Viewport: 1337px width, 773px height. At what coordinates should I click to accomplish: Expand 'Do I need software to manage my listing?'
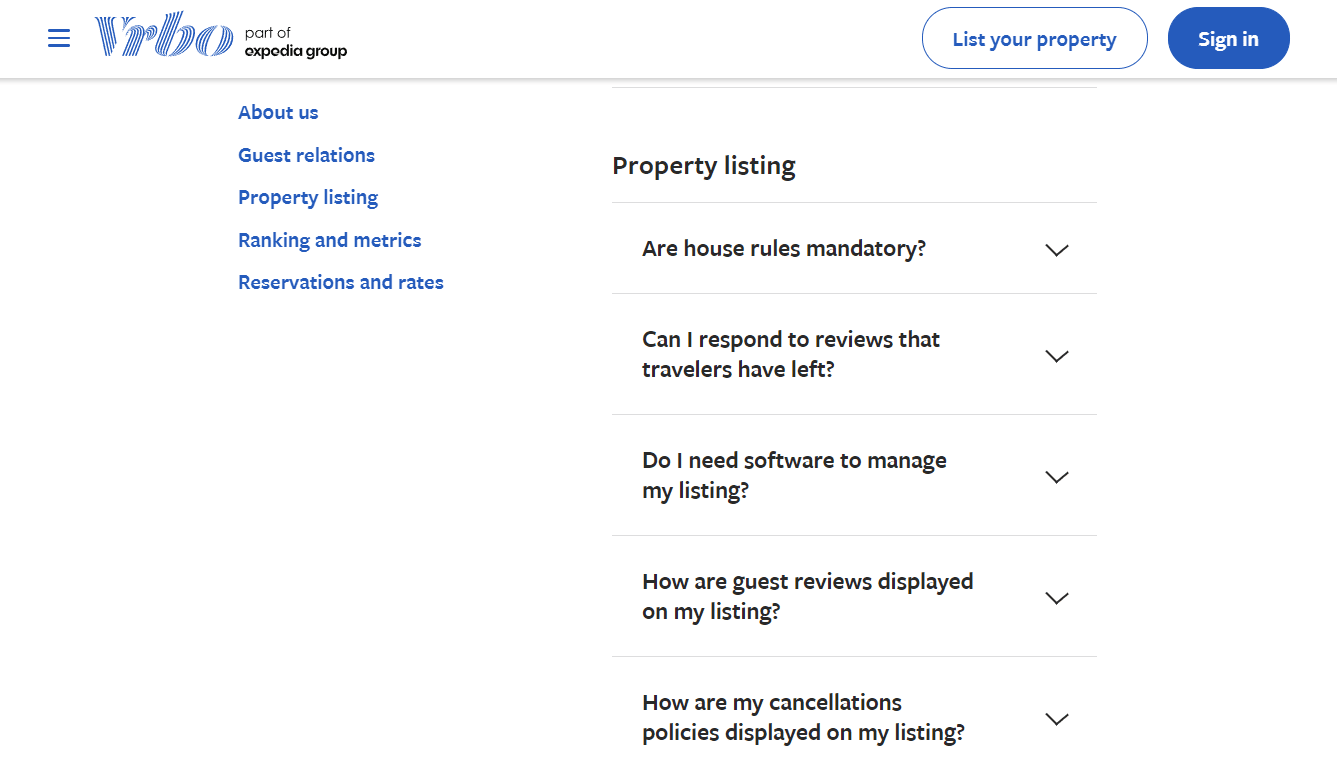point(794,475)
